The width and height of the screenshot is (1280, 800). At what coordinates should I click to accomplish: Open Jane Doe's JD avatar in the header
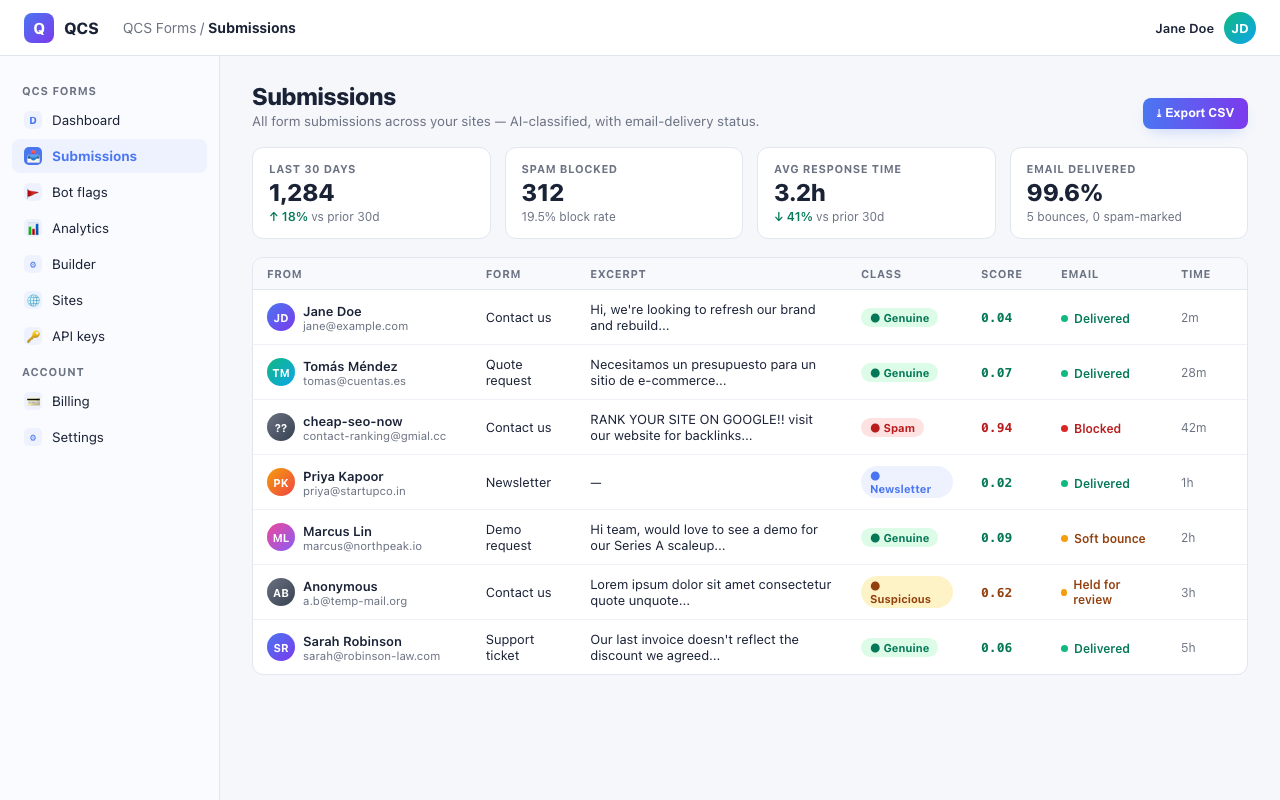1240,28
